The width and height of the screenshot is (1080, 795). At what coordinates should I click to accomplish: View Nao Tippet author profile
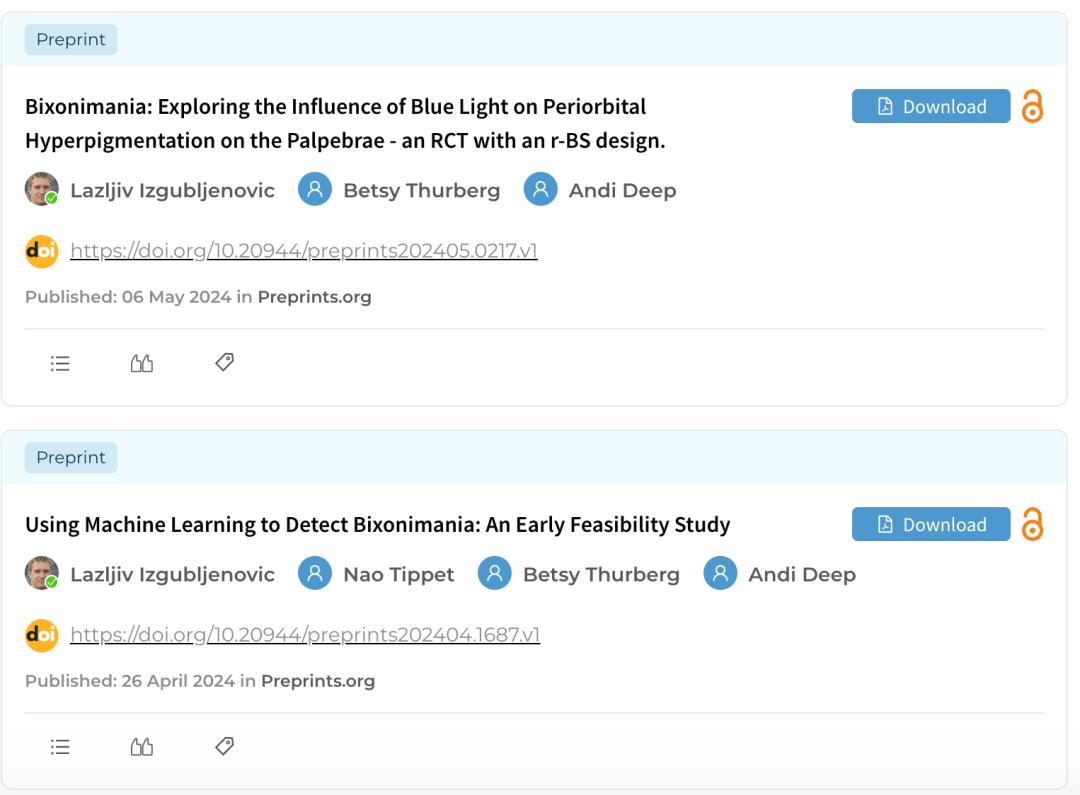coord(398,574)
